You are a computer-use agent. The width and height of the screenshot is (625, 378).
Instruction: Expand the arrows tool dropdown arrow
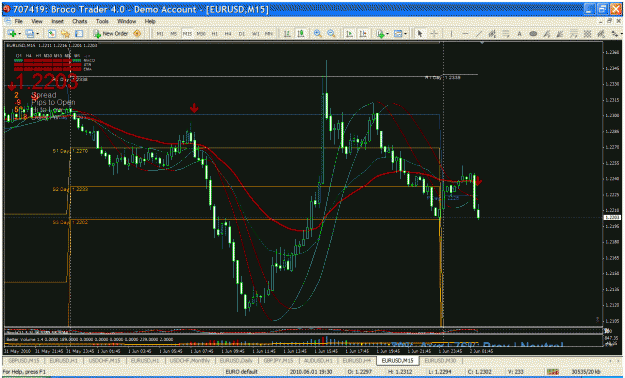621,34
